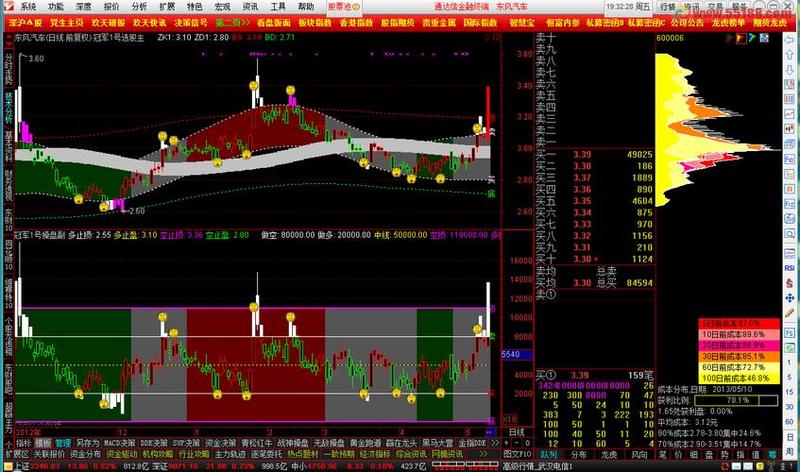Click the up arrow icon in right toolbar
Screen dimensions: 800x472
[789, 54]
